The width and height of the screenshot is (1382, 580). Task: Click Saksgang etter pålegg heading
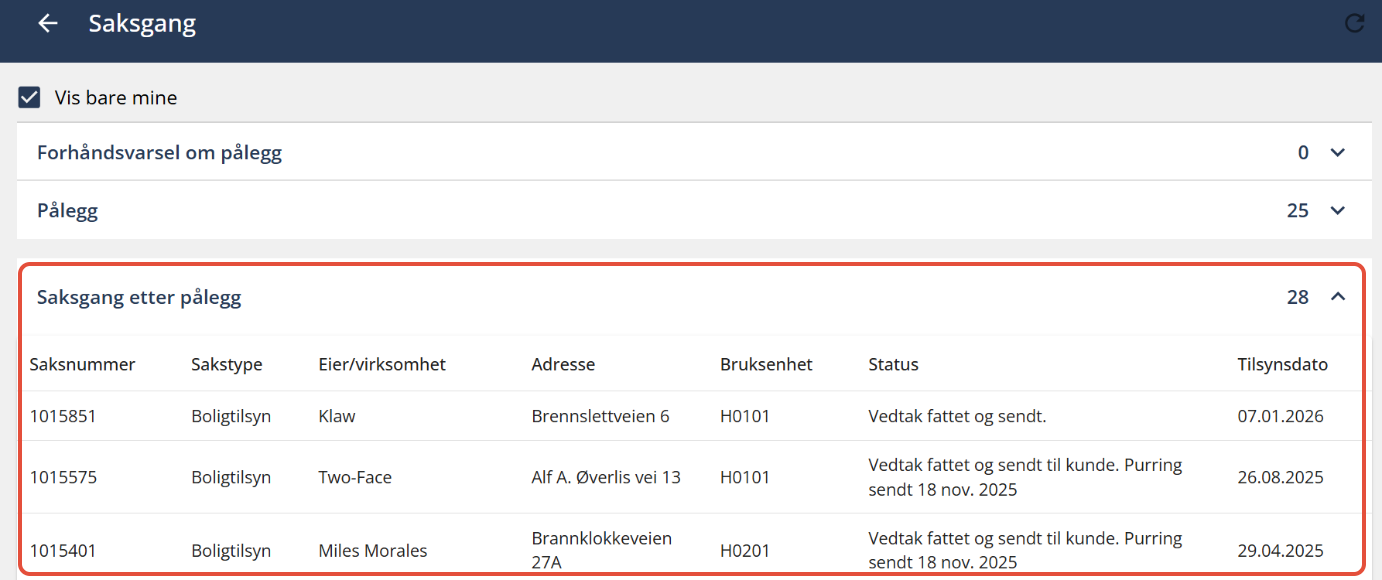click(x=139, y=297)
